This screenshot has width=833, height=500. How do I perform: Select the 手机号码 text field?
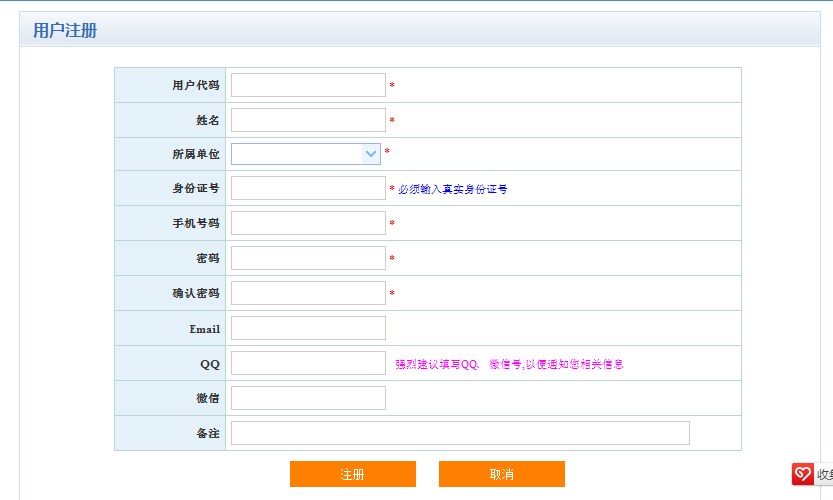pos(308,223)
